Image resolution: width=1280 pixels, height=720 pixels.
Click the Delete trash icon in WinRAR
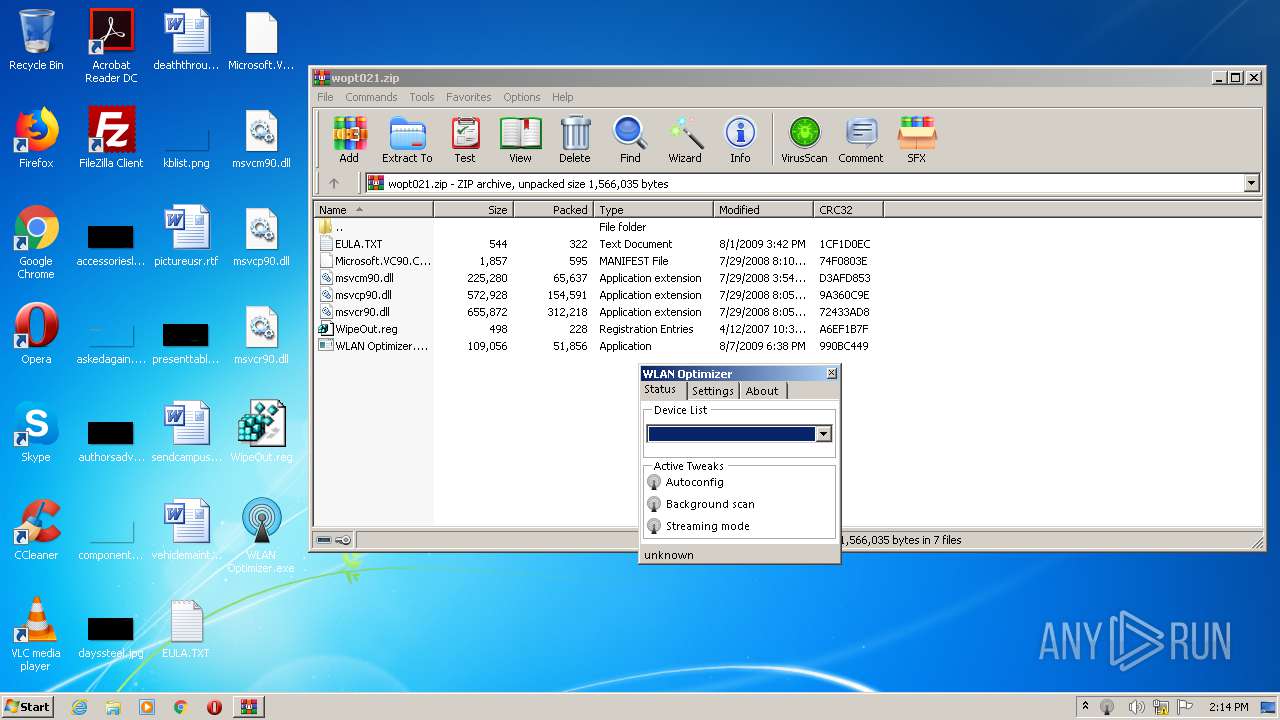pos(575,139)
